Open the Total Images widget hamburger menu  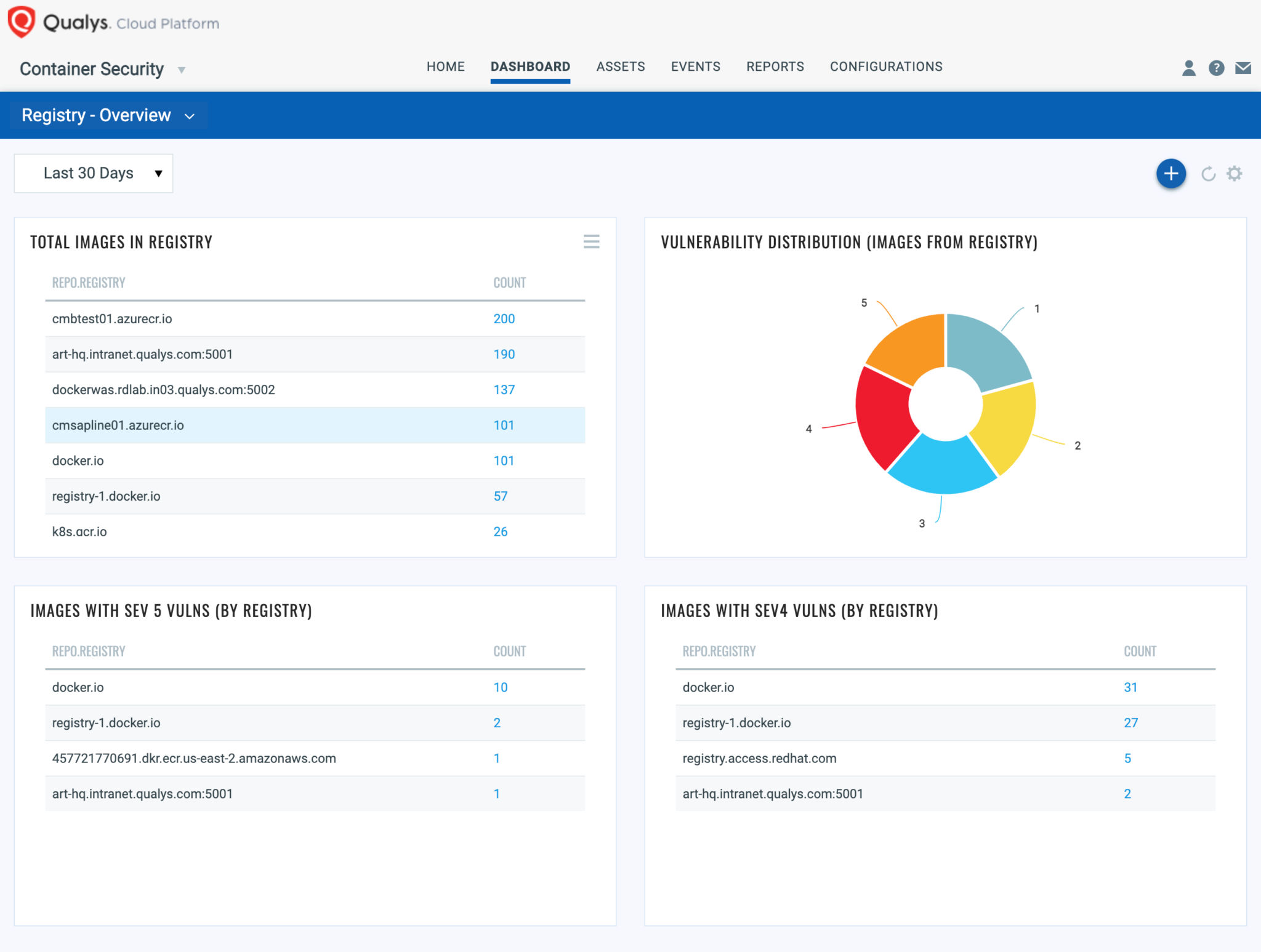[x=591, y=242]
